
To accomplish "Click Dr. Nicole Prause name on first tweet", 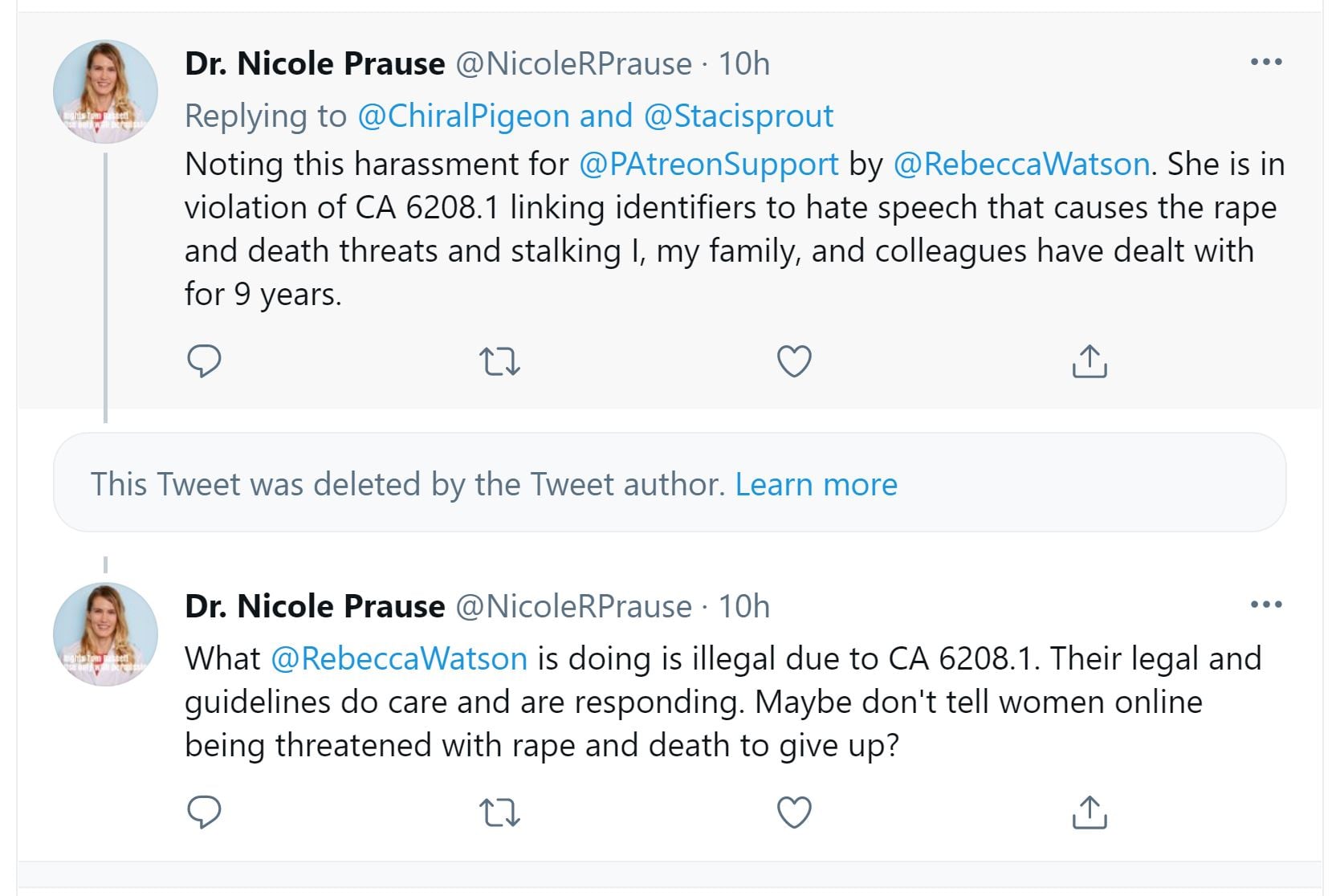I will pos(315,64).
